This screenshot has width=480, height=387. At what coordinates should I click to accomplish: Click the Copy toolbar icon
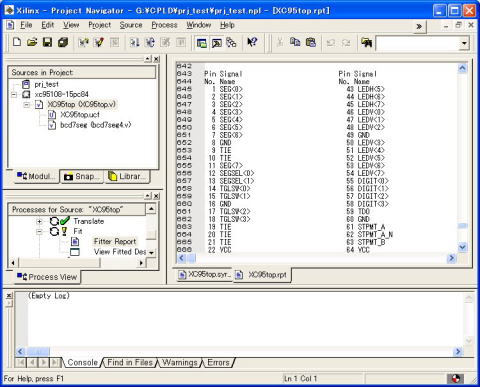pyautogui.click(x=295, y=42)
